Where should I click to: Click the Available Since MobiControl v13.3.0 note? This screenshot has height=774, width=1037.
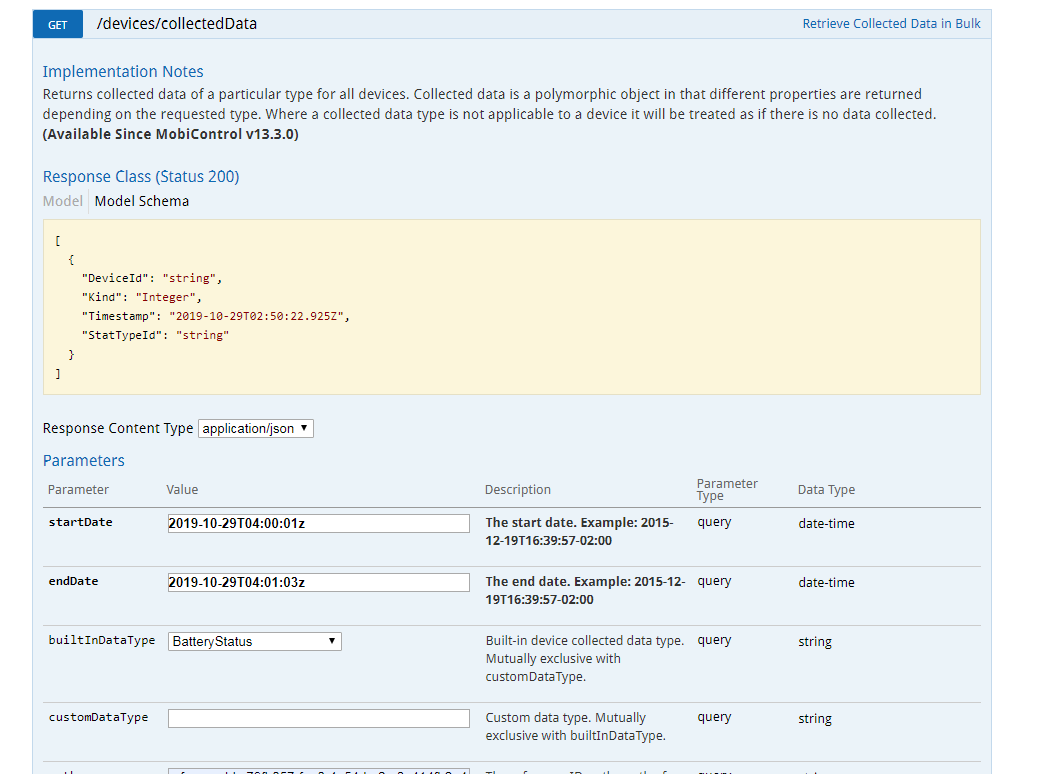pyautogui.click(x=170, y=134)
